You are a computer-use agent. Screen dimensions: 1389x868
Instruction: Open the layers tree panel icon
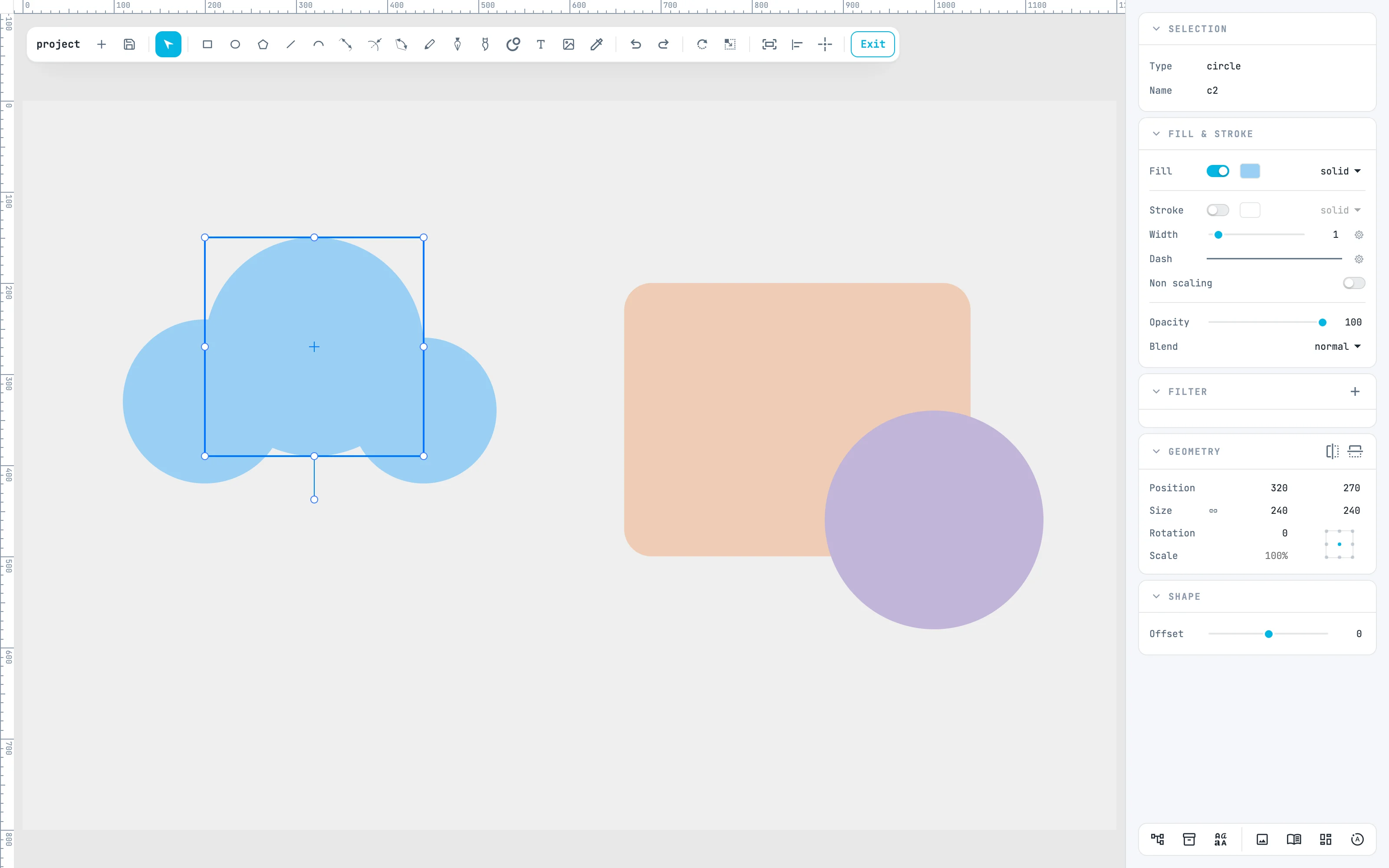pyautogui.click(x=1157, y=839)
